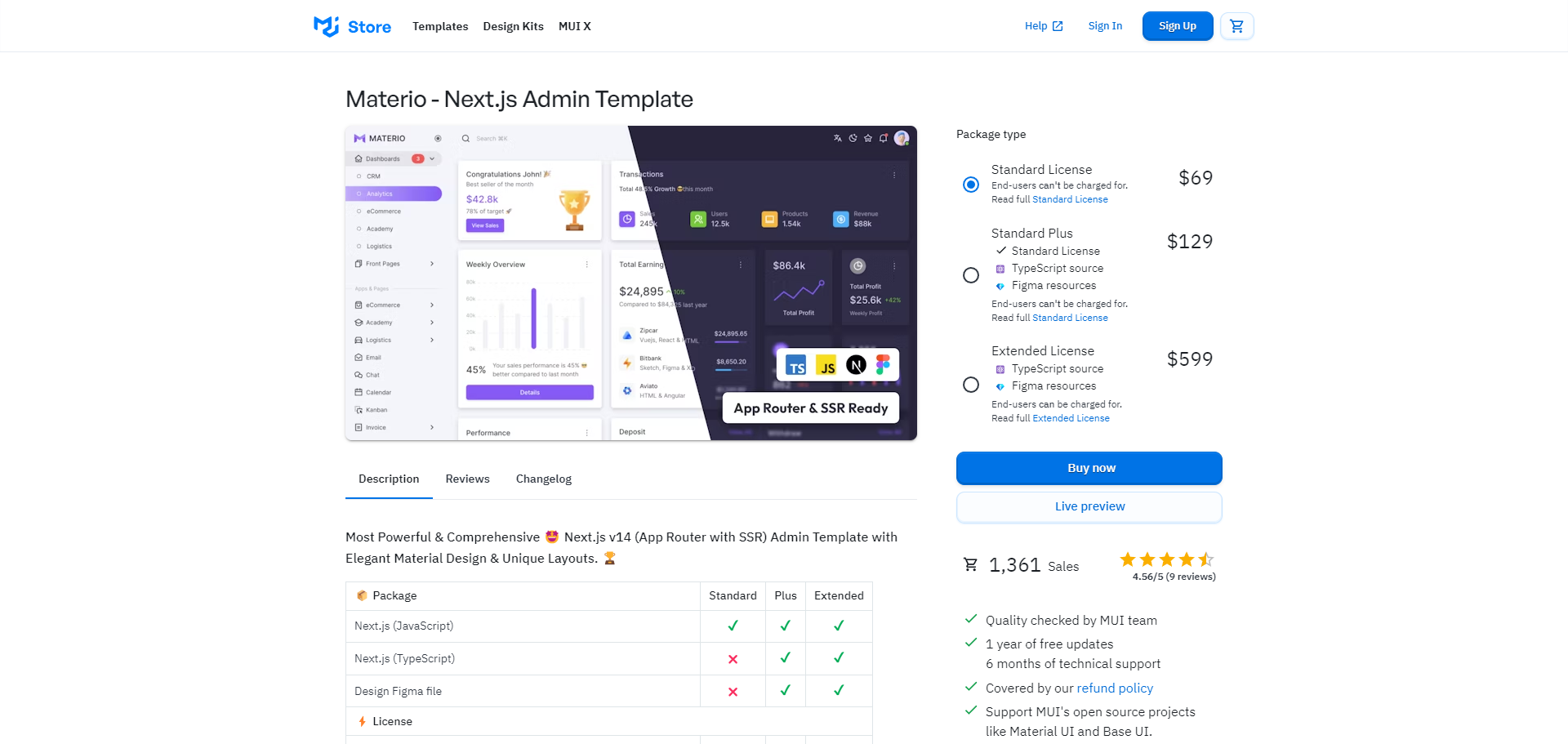Switch to the Changelog tab
Image resolution: width=1568 pixels, height=744 pixels.
click(544, 479)
